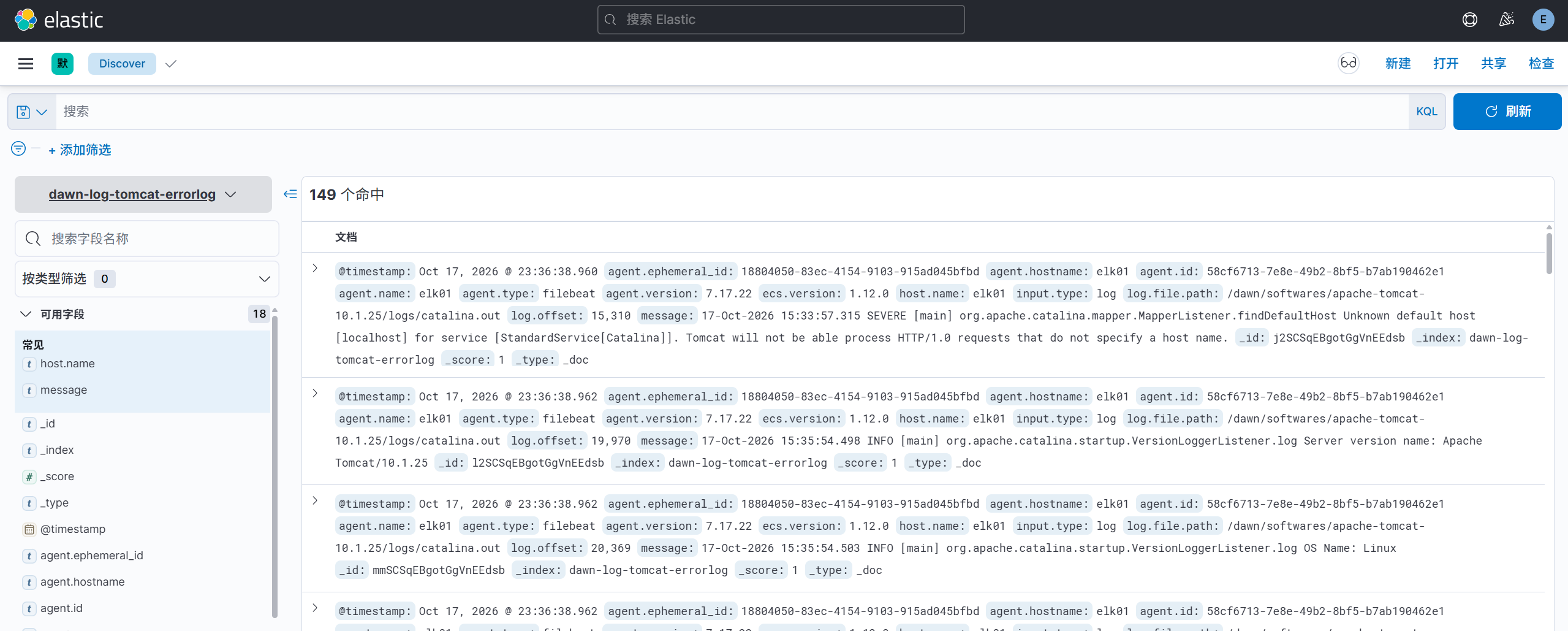Open the hamburger navigation menu
Viewport: 1568px width, 631px height.
pos(26,64)
